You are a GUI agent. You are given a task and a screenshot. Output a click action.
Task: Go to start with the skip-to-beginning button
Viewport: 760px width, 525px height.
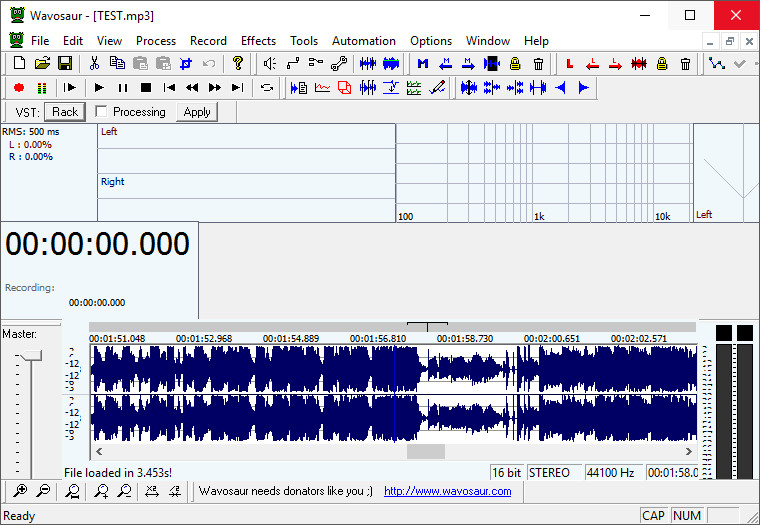pos(169,88)
